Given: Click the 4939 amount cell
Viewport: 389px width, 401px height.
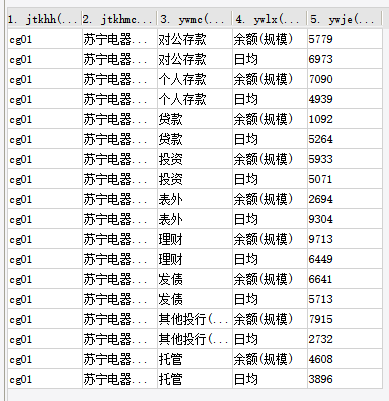Looking at the screenshot, I should pyautogui.click(x=345, y=99).
